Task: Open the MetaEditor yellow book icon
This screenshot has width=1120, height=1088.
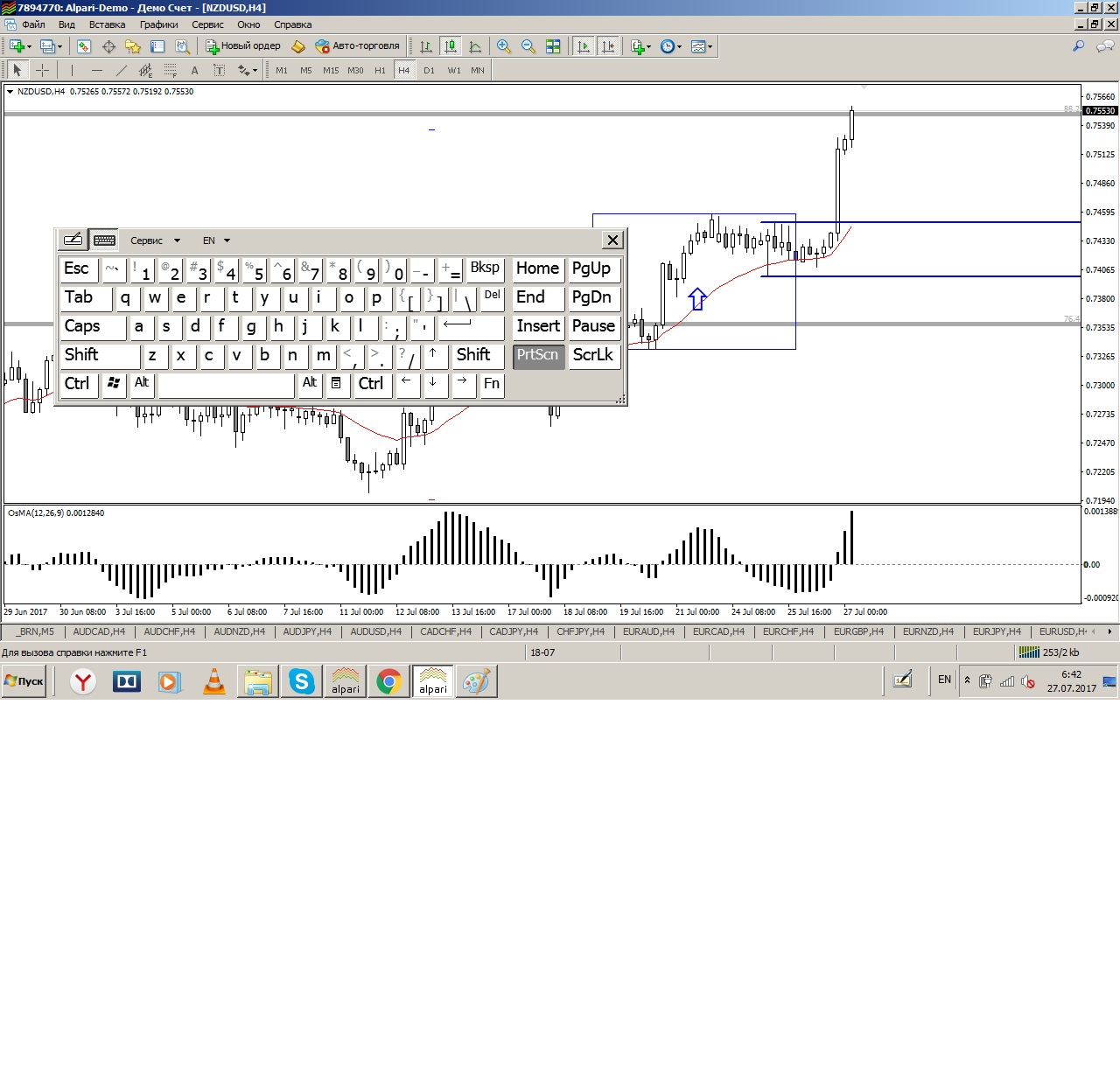Action: (298, 46)
